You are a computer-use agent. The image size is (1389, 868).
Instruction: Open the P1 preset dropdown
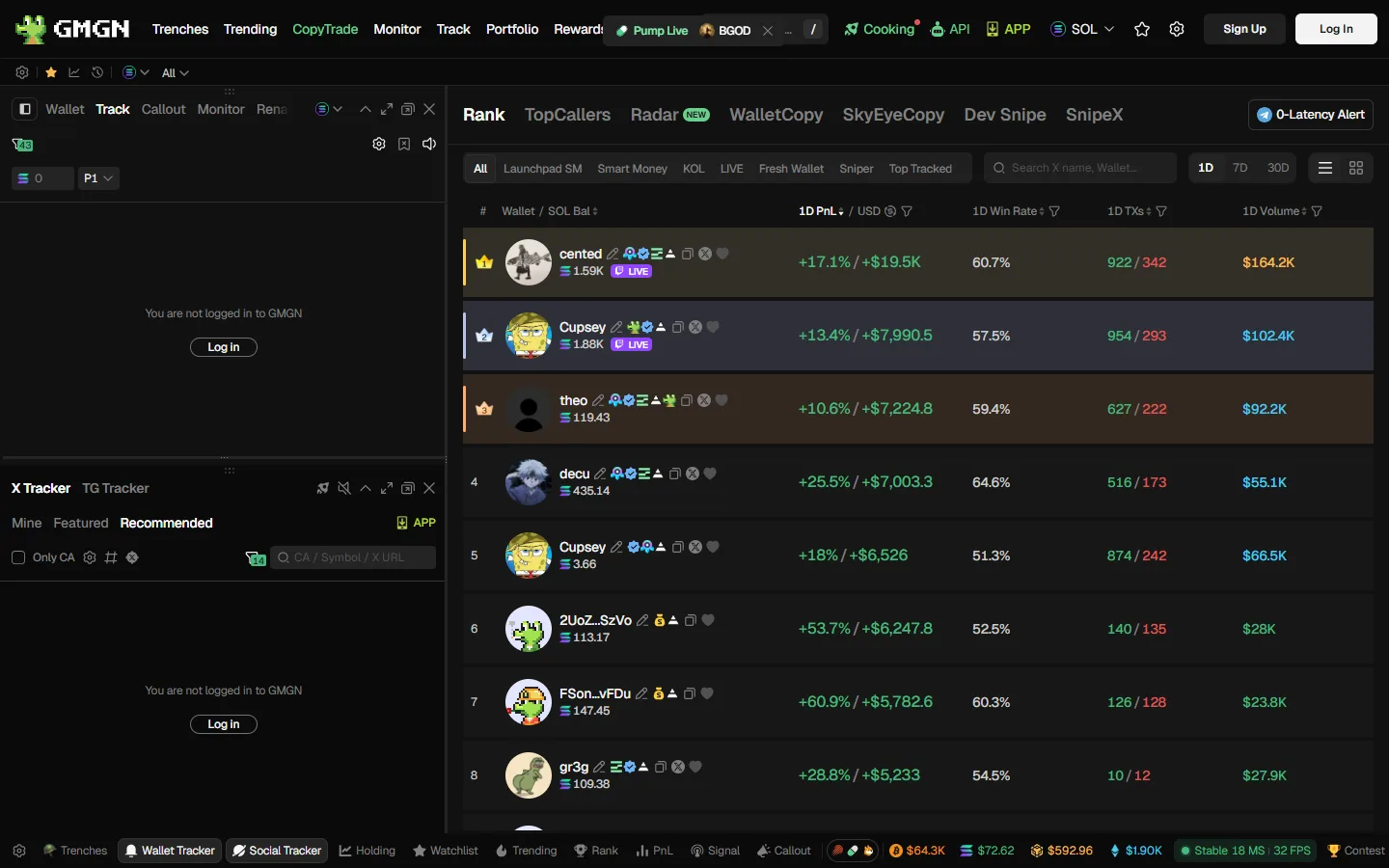pyautogui.click(x=98, y=178)
